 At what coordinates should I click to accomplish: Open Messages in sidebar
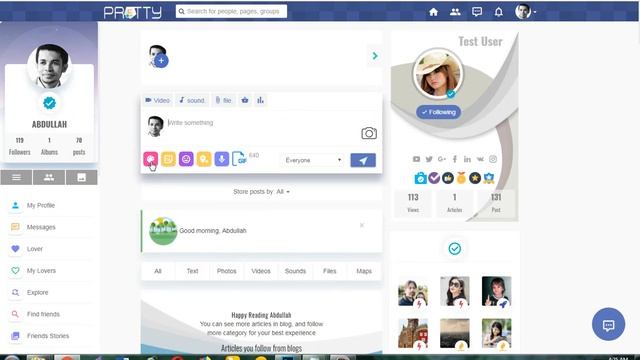click(x=49, y=227)
